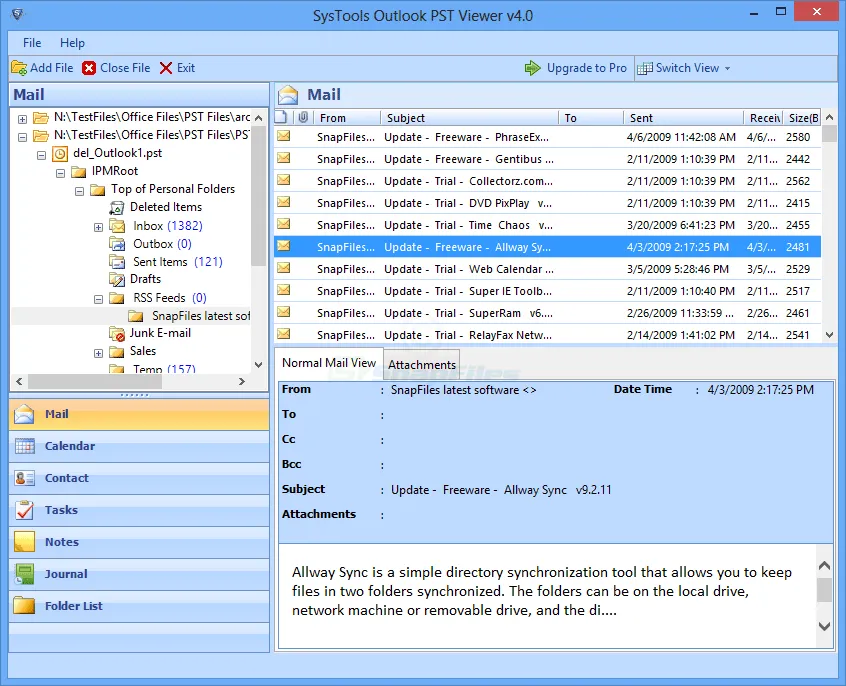The image size is (846, 686).
Task: Expand the Sales folder node
Action: click(98, 353)
